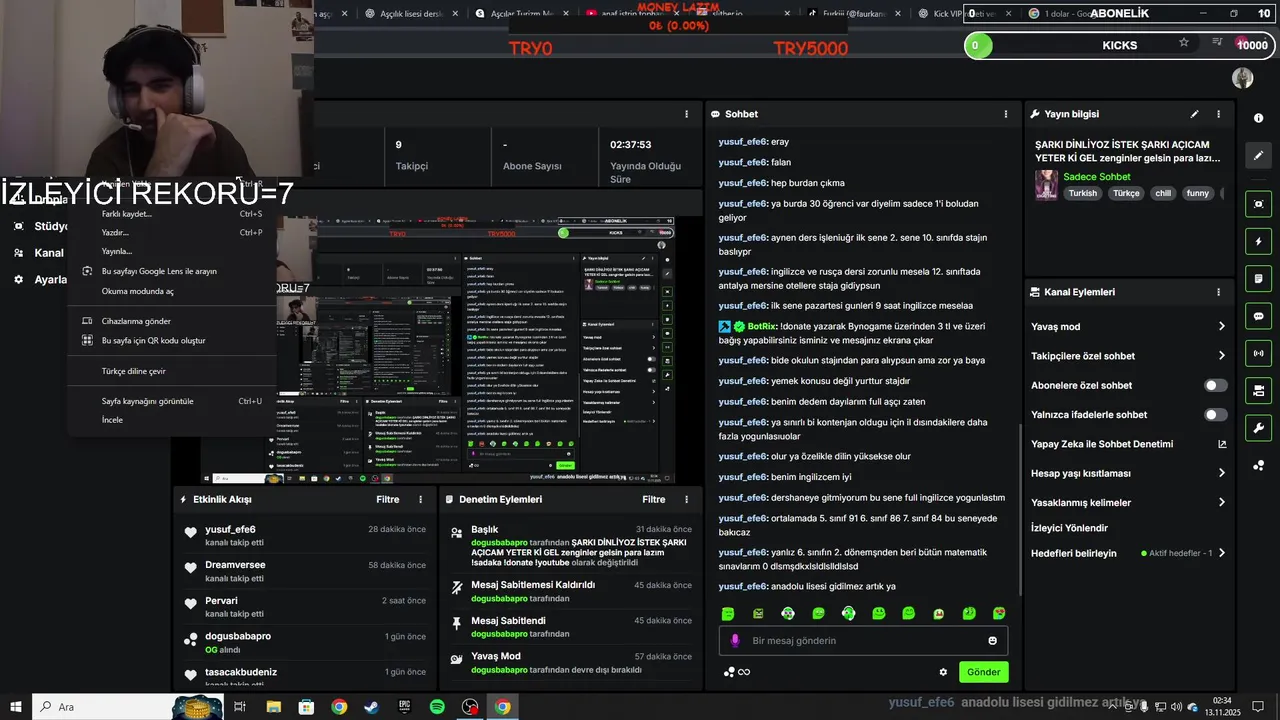Choose Cihazlarınıza gönder in context menu

(172, 321)
